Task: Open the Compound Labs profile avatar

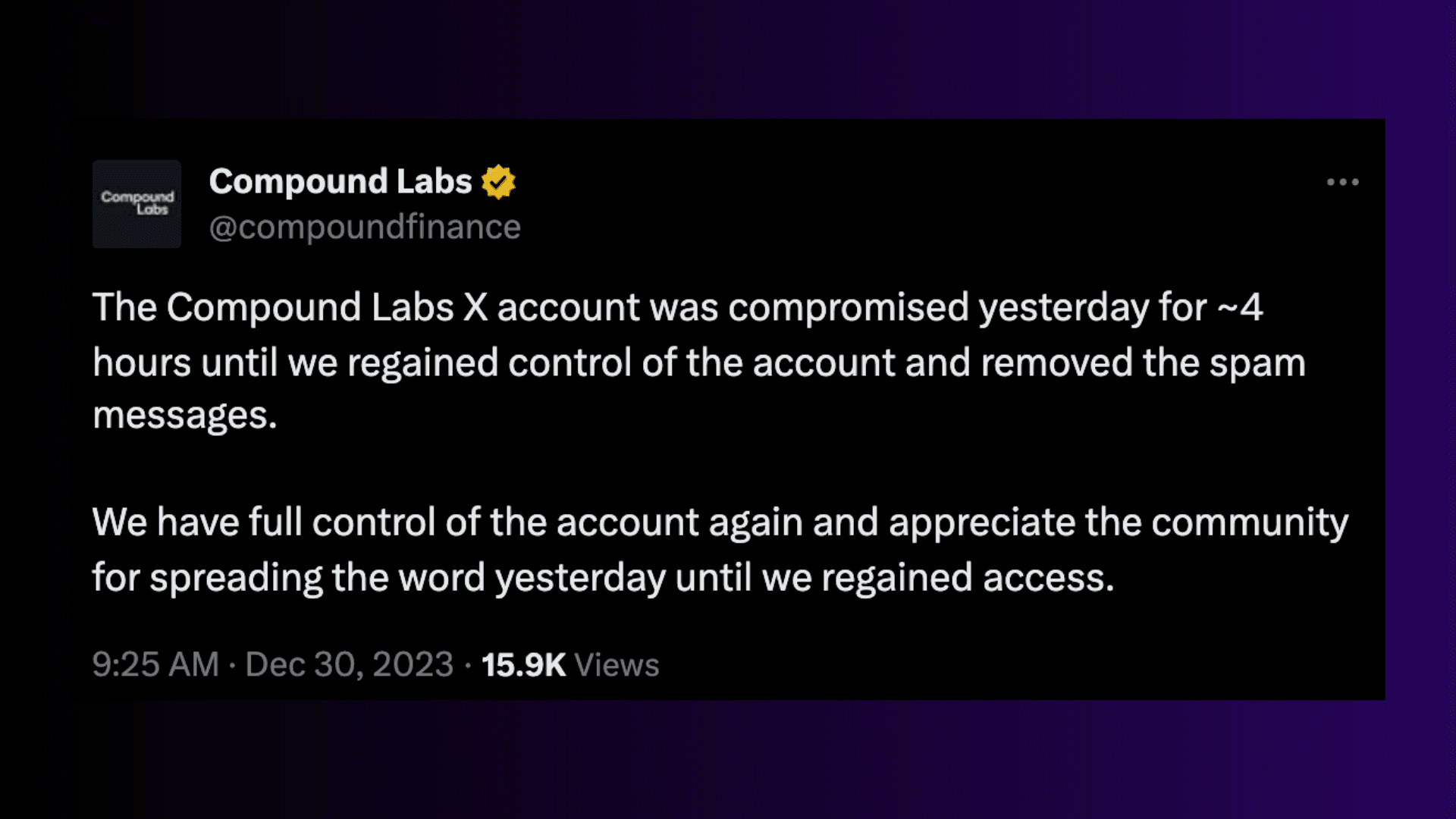Action: point(136,204)
